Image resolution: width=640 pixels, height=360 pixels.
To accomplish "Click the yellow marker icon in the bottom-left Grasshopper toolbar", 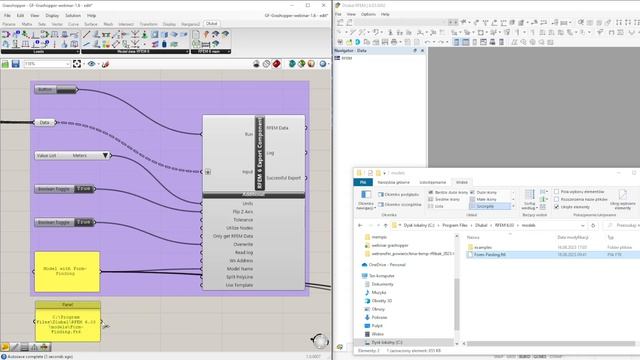I will coord(5,347).
